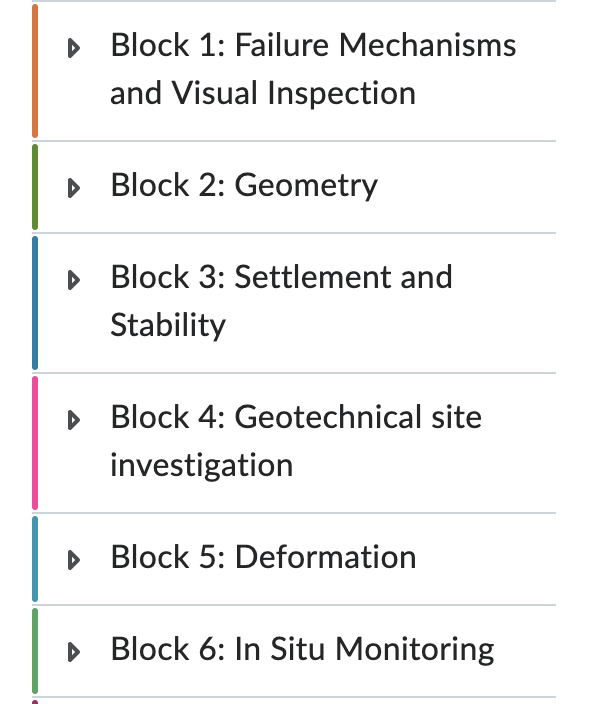Expand the Block 2 Geometry disclosure triangle
The height and width of the screenshot is (704, 598).
74,188
